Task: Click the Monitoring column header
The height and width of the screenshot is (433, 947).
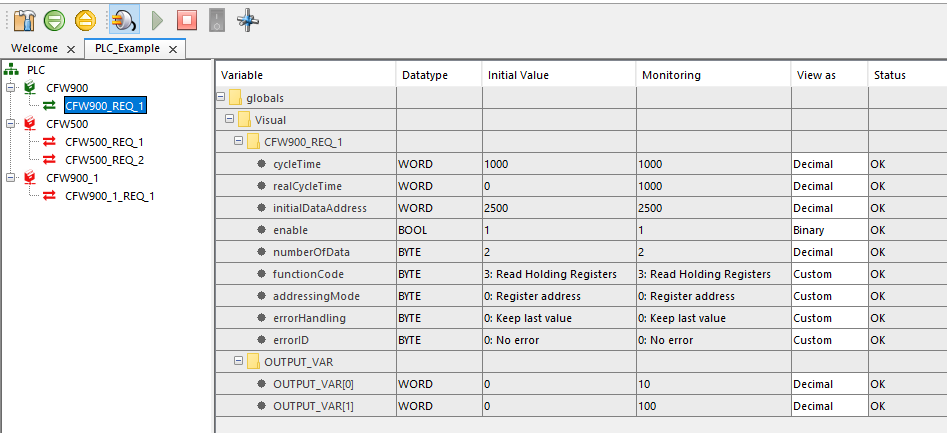Action: coord(671,75)
